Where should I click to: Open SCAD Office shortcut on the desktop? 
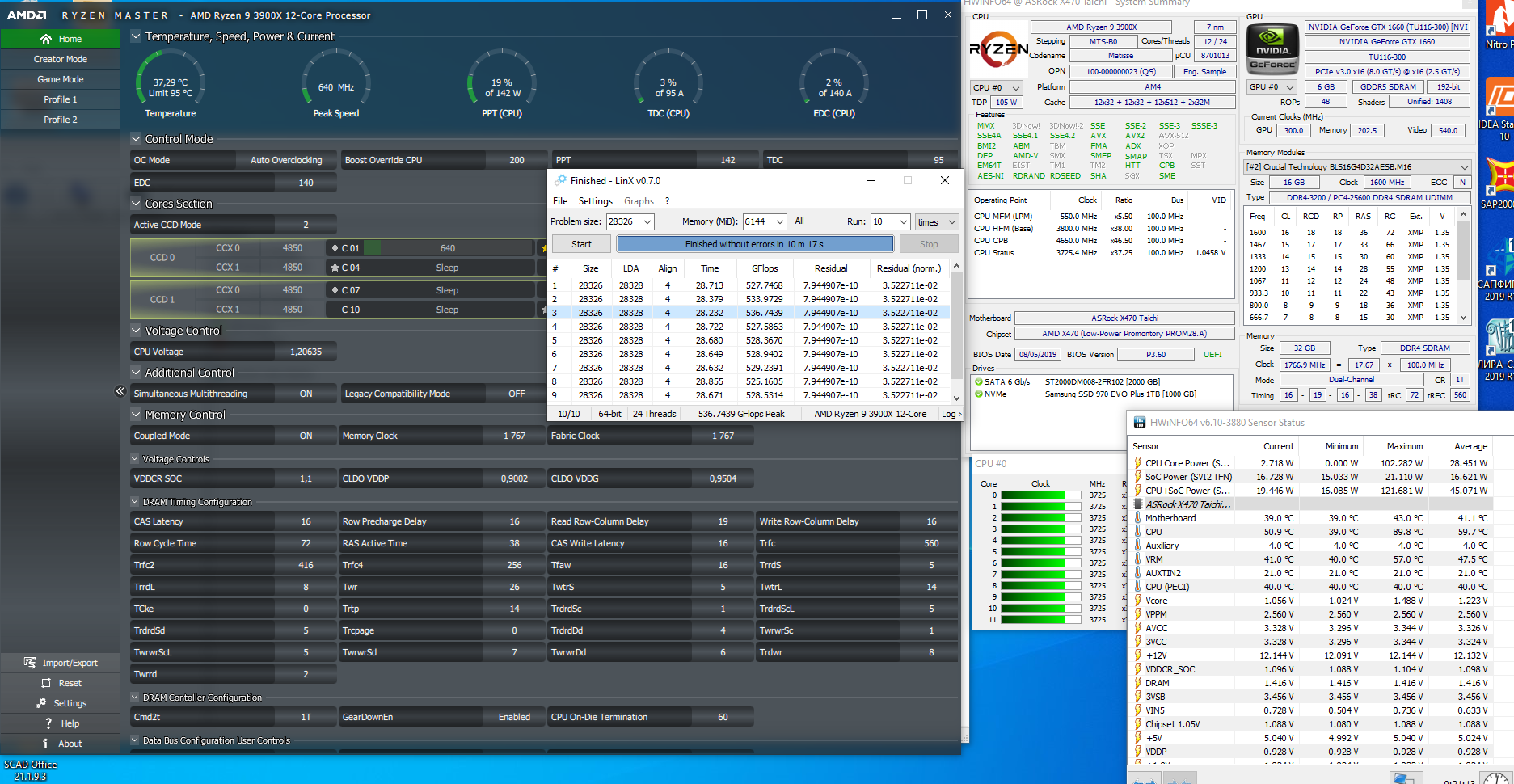point(30,770)
